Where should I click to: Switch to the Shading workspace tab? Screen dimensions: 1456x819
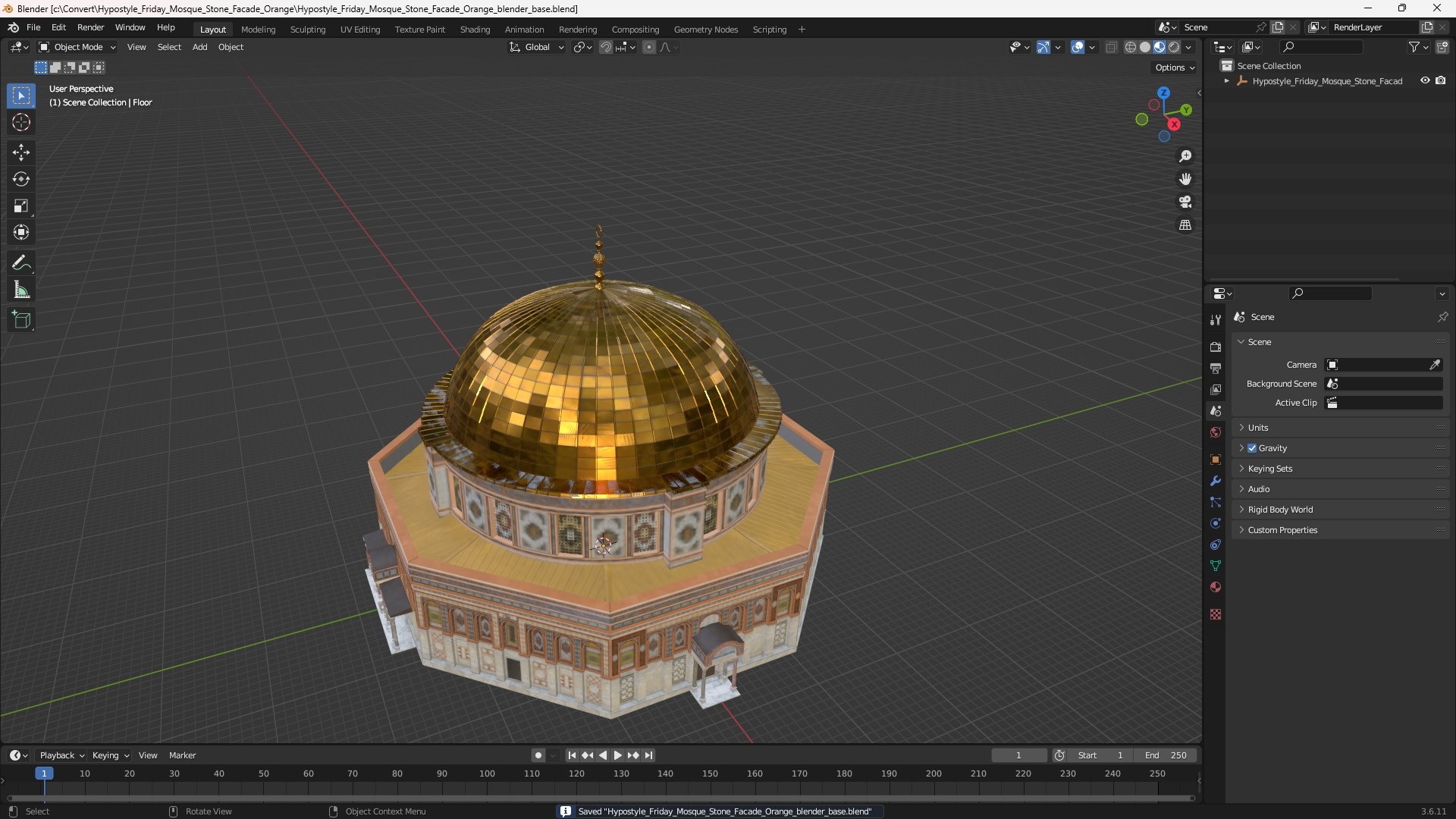click(475, 30)
